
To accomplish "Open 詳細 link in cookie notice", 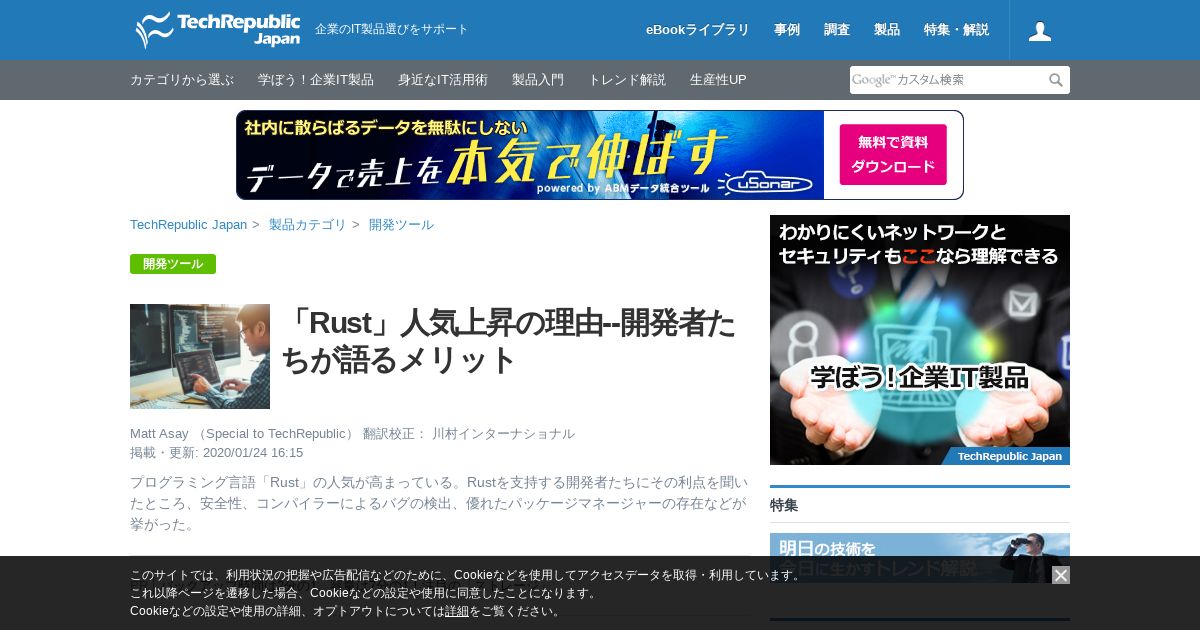I will (x=457, y=611).
